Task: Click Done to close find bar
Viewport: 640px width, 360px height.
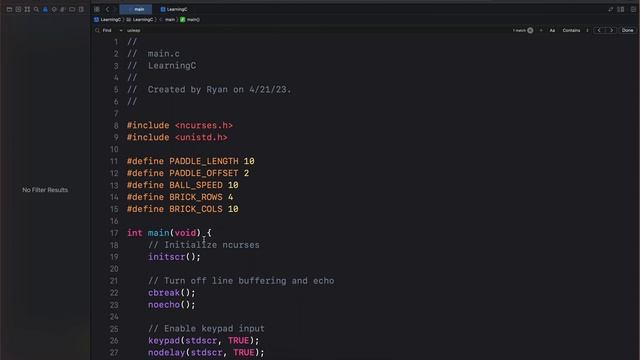Action: (627, 31)
